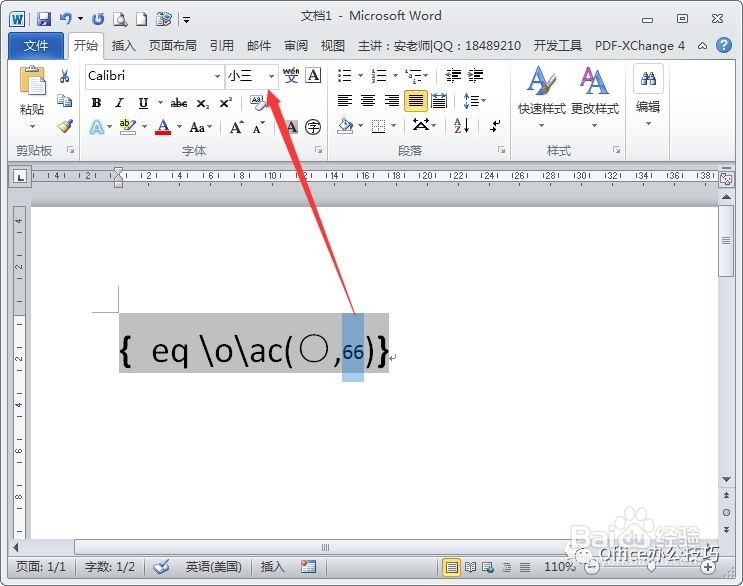This screenshot has height=586, width=743.
Task: Click the vertical scrollbar thumb
Action: [x=725, y=241]
